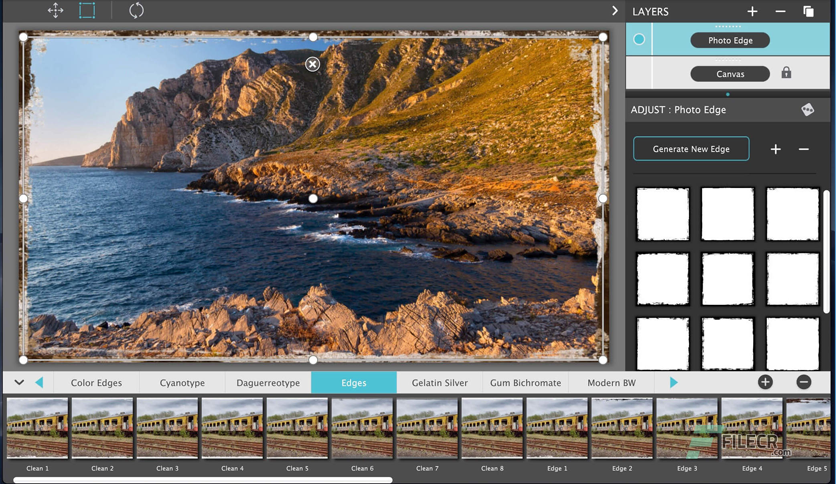
Task: Click the bottom-right corner transform handle
Action: (x=602, y=360)
